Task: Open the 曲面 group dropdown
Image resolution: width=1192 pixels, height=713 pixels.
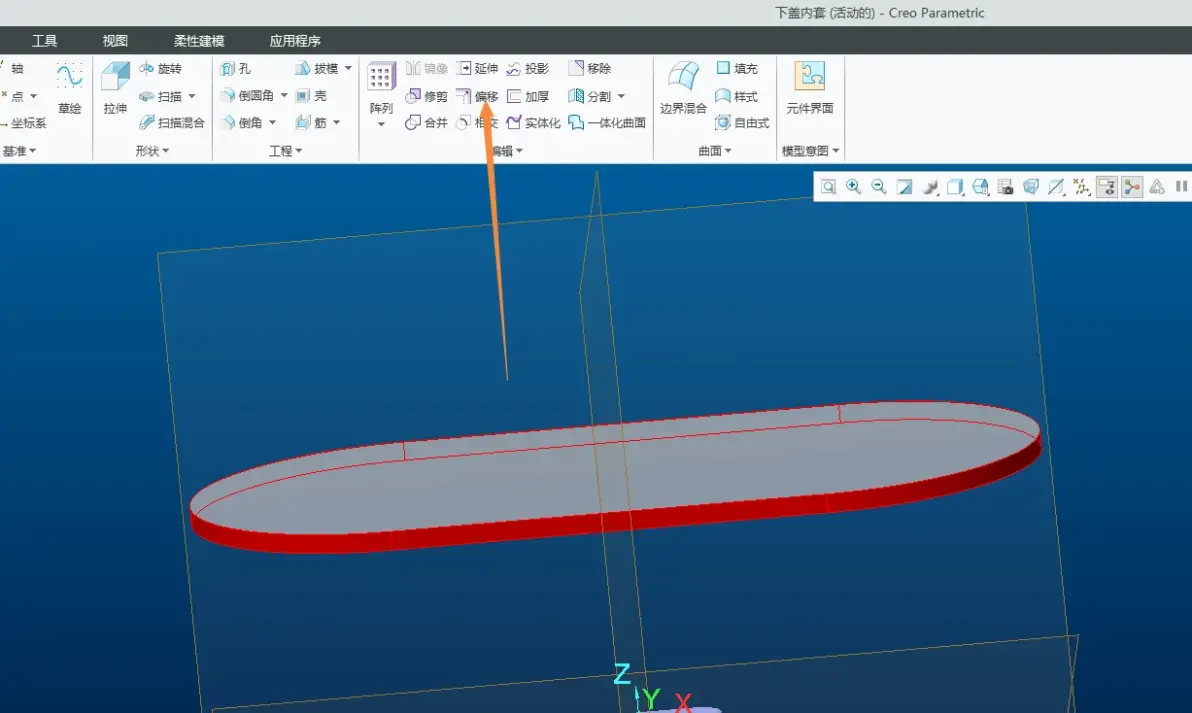Action: click(x=715, y=151)
